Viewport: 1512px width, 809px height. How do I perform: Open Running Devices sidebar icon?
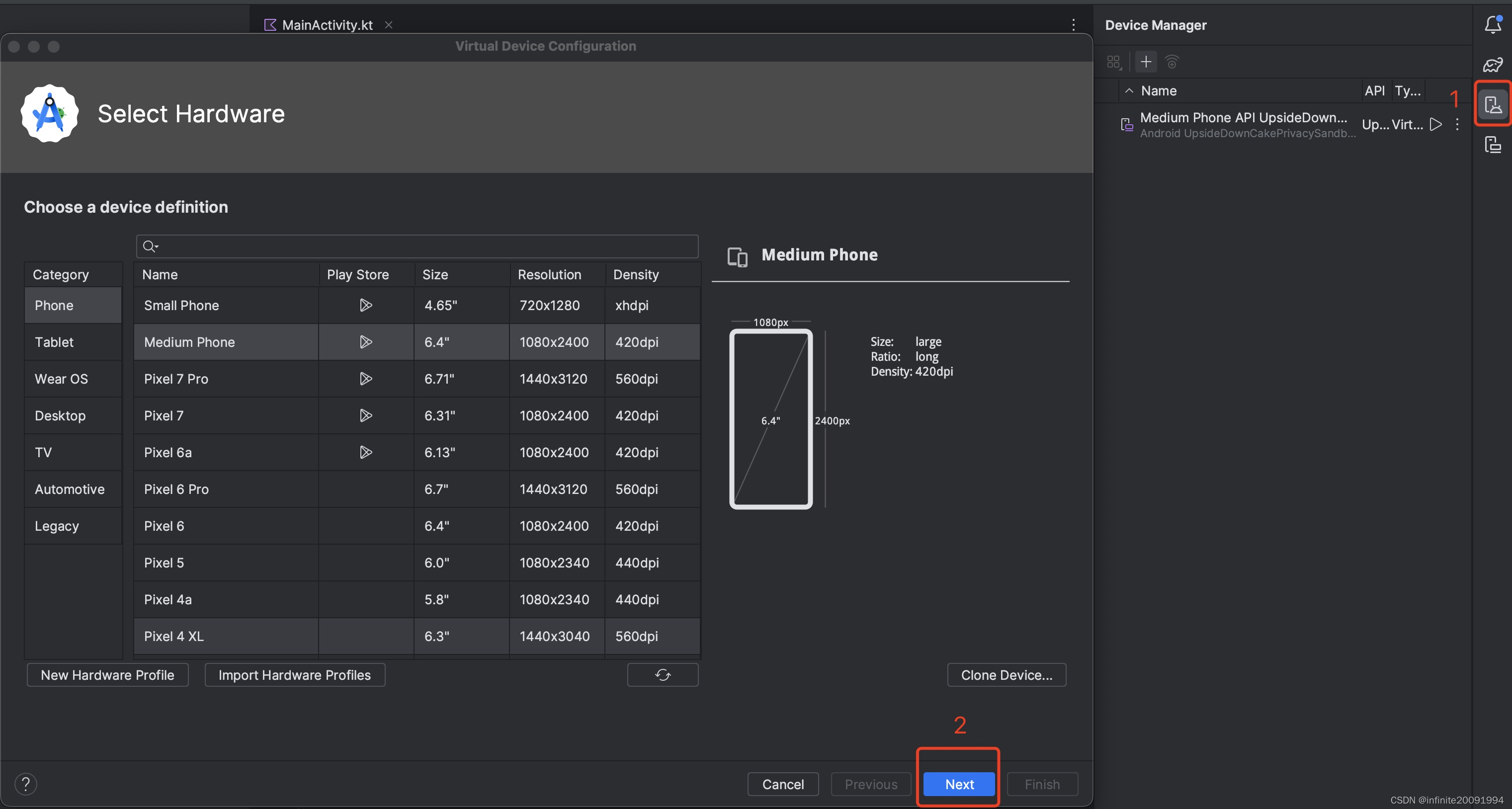(1493, 144)
